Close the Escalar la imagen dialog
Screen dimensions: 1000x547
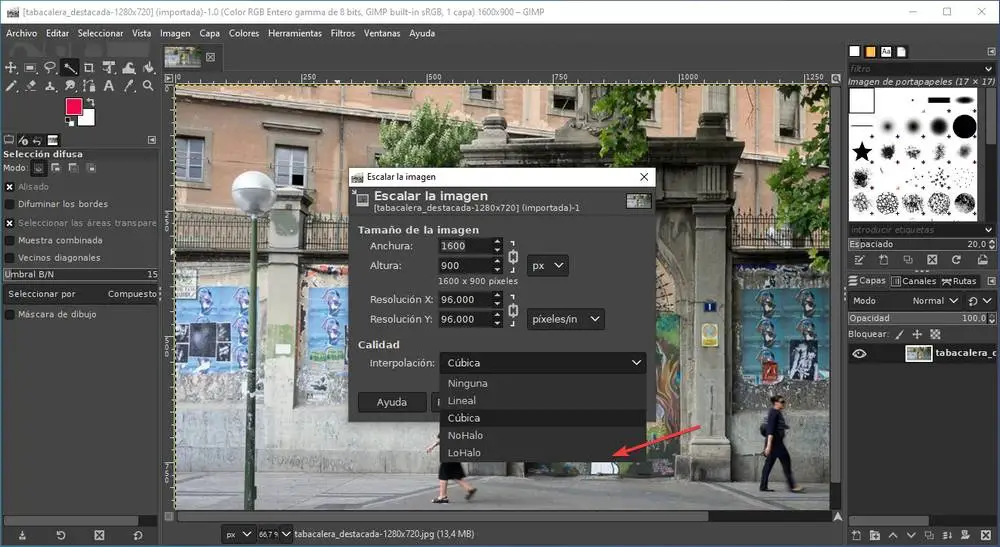pyautogui.click(x=644, y=177)
